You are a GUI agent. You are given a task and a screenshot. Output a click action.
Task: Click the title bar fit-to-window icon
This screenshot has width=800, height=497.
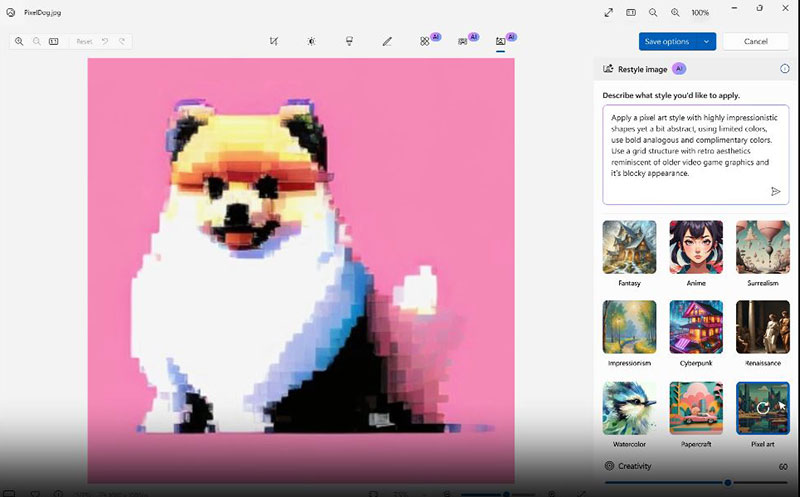[x=631, y=12]
